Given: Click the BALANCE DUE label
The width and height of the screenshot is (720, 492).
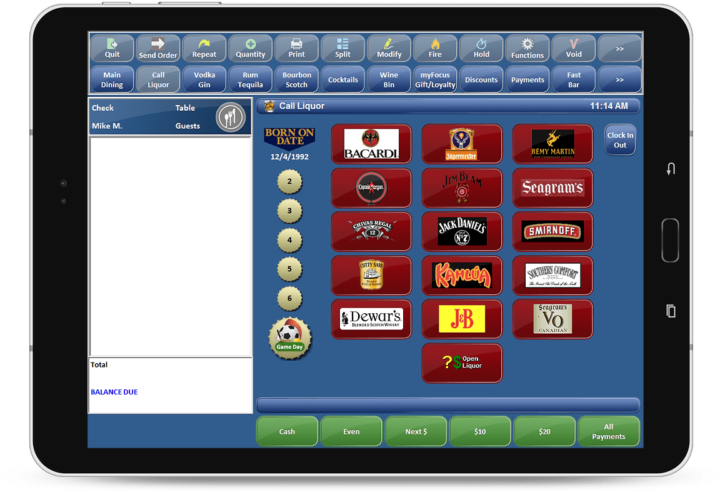Looking at the screenshot, I should [x=114, y=392].
